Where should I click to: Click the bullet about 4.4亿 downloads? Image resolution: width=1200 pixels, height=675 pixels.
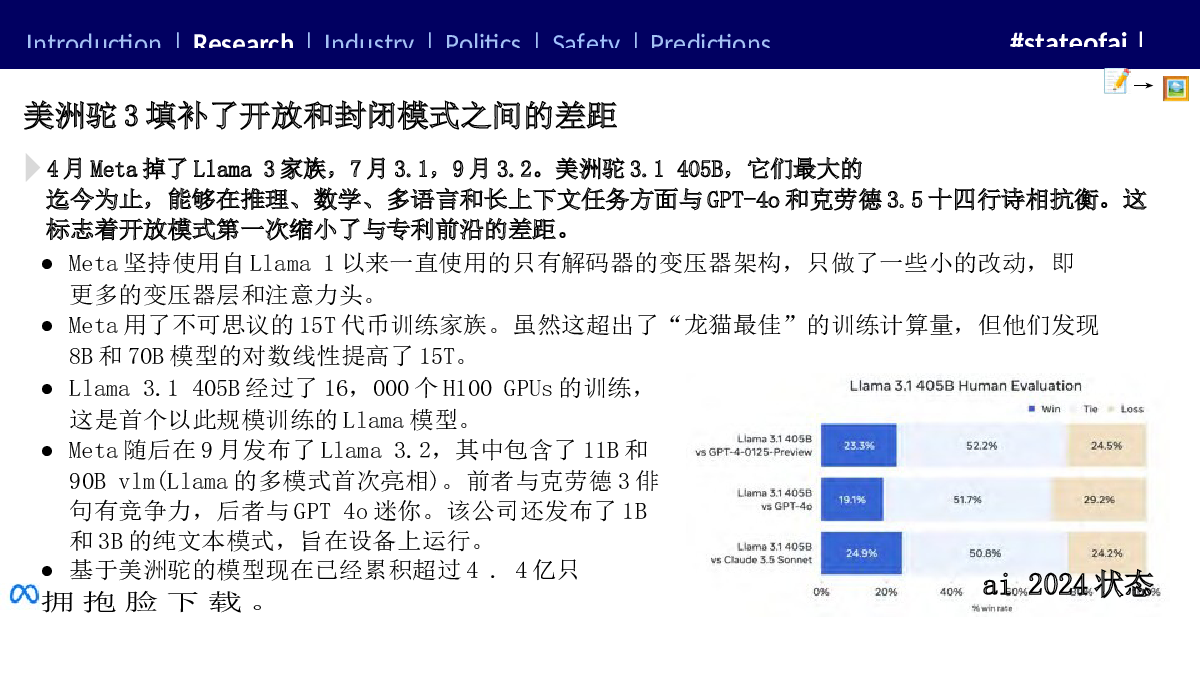point(323,571)
